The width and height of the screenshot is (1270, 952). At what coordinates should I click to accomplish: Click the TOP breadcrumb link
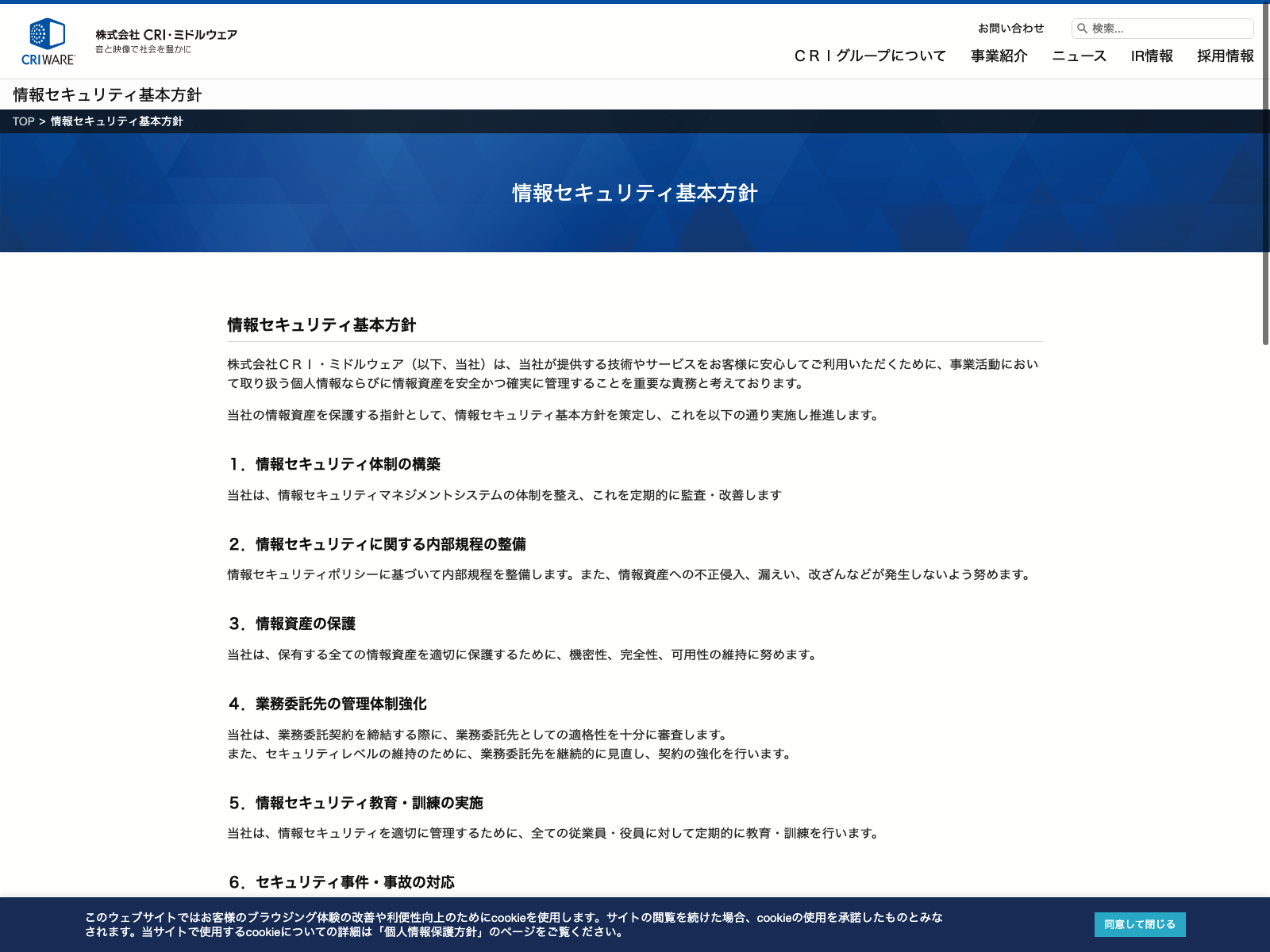tap(23, 121)
